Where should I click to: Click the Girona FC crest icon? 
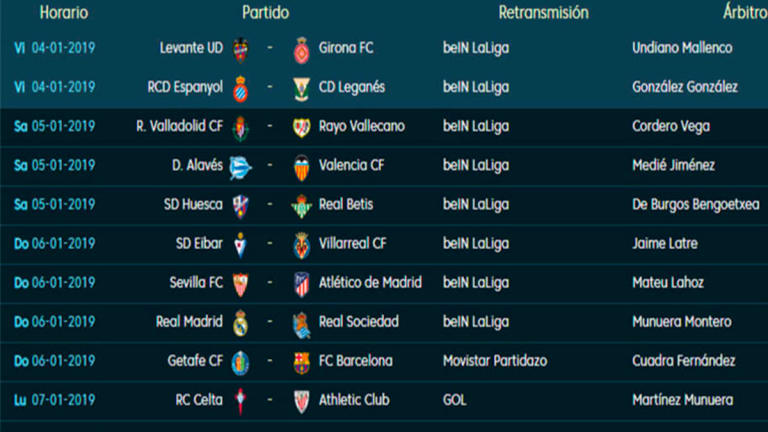[x=300, y=49]
